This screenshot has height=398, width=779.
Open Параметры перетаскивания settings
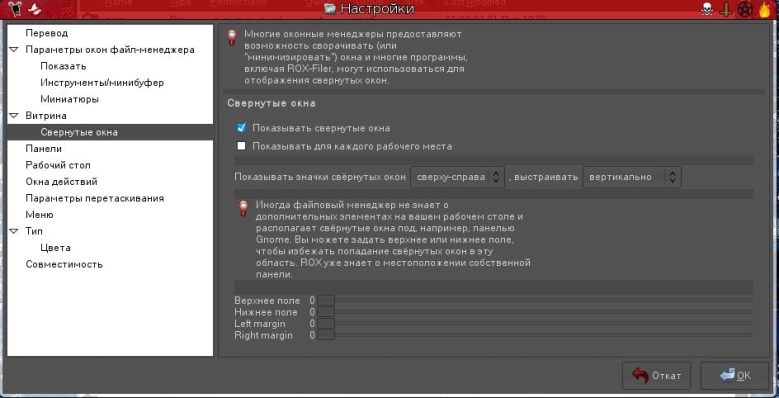tap(95, 198)
